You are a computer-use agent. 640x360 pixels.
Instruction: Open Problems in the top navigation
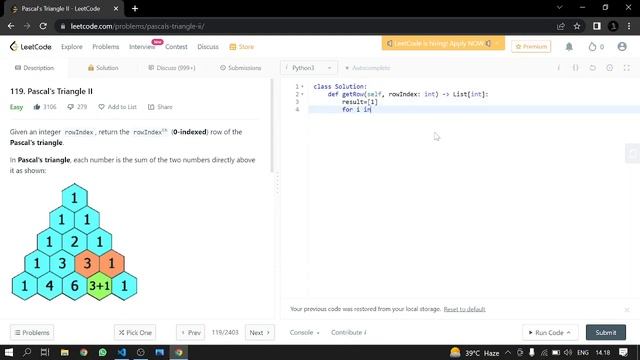(106, 47)
